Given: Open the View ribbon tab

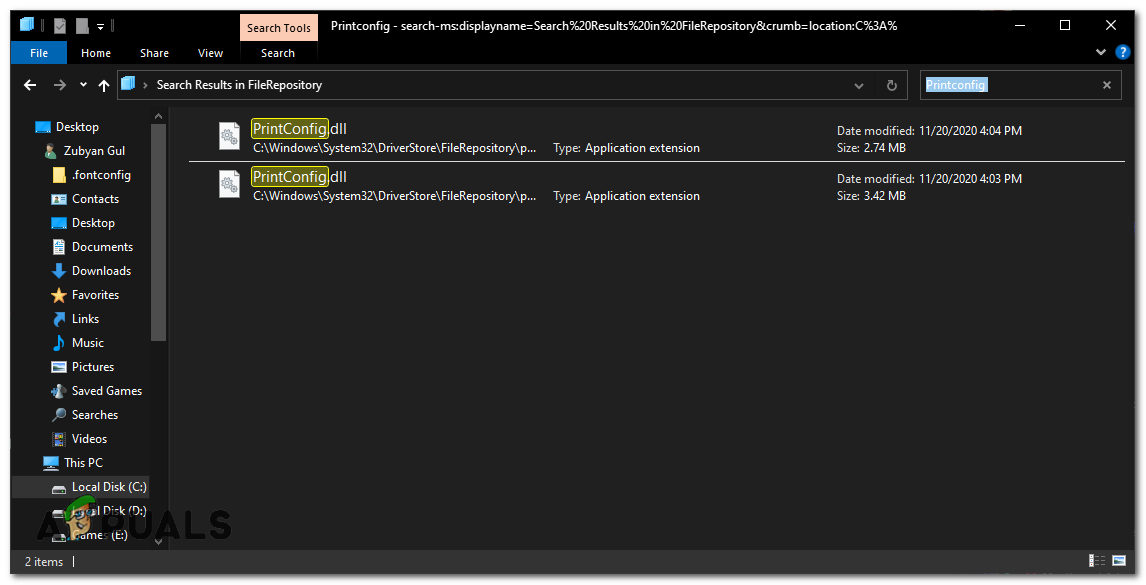Looking at the screenshot, I should pyautogui.click(x=210, y=53).
